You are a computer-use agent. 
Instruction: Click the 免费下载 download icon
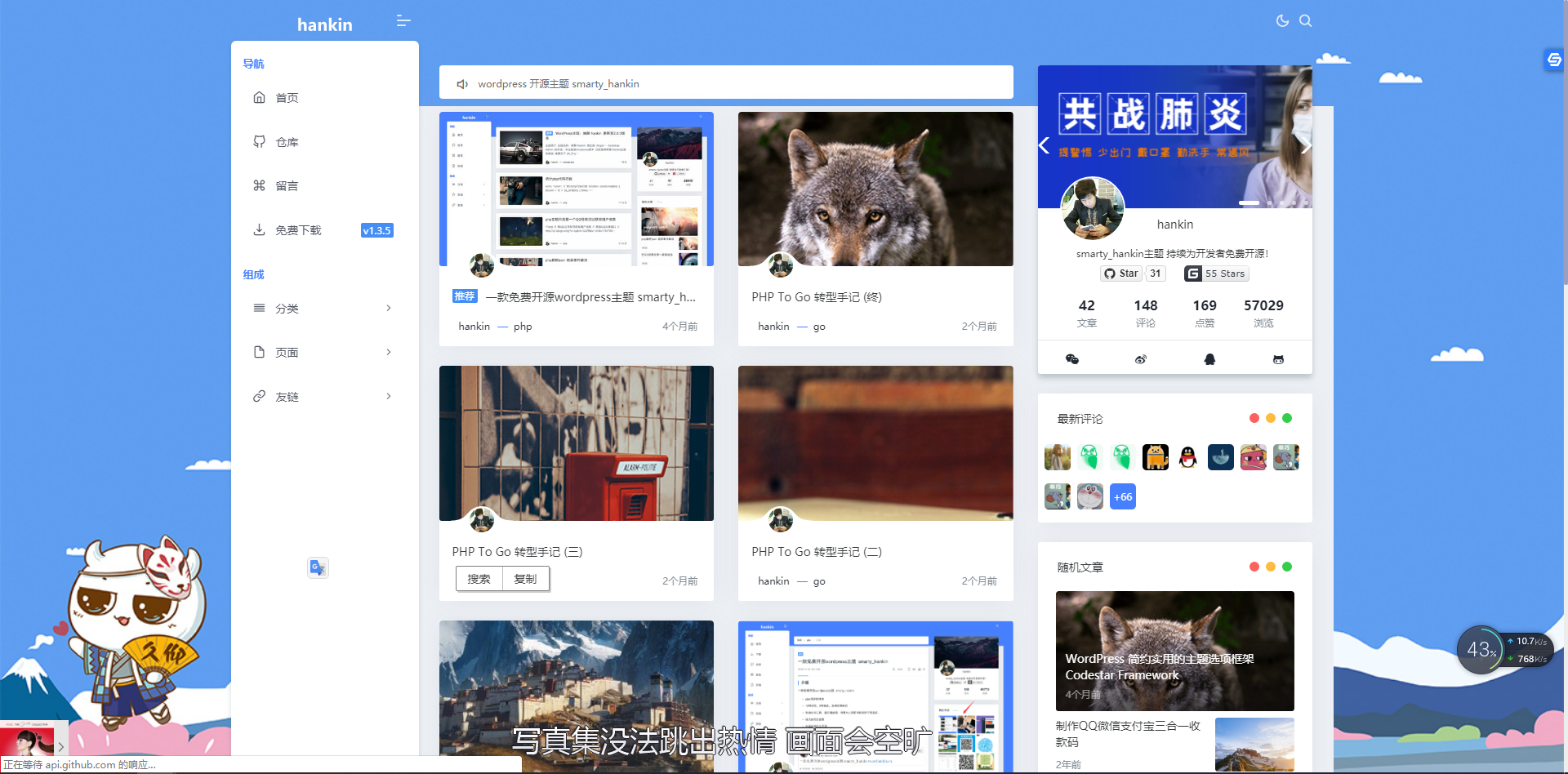tap(259, 230)
